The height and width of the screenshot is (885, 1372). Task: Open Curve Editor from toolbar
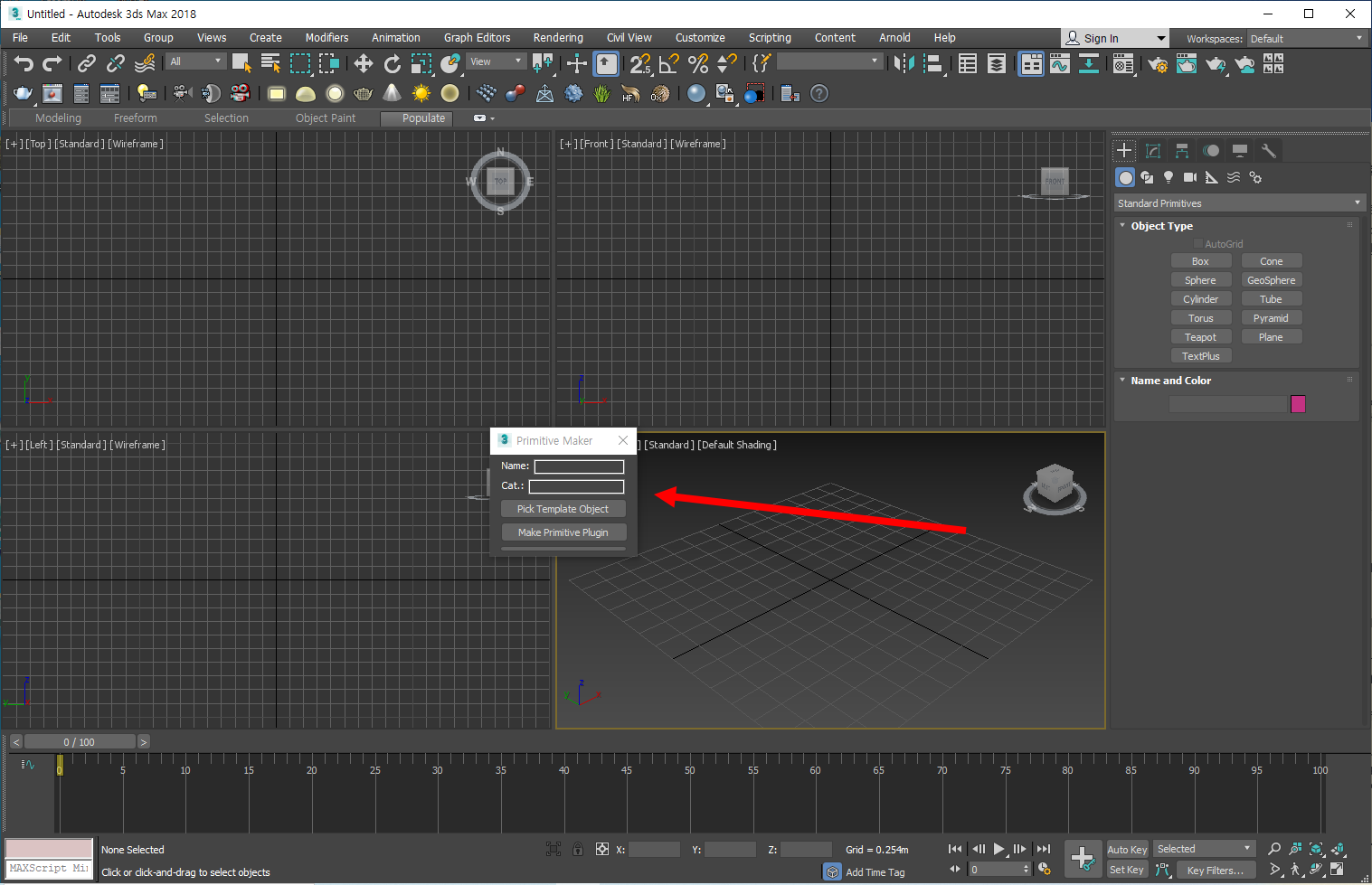(1060, 63)
